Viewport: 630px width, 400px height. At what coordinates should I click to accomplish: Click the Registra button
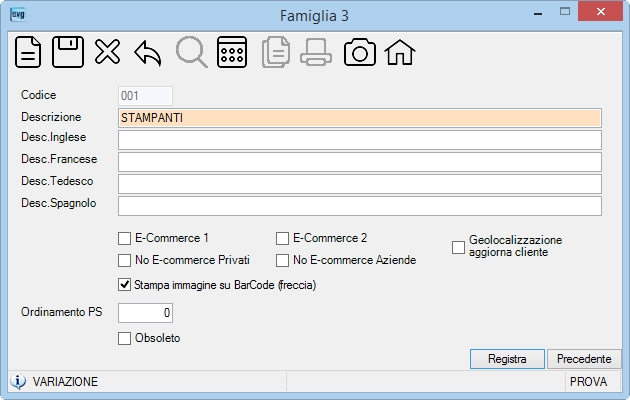point(507,359)
